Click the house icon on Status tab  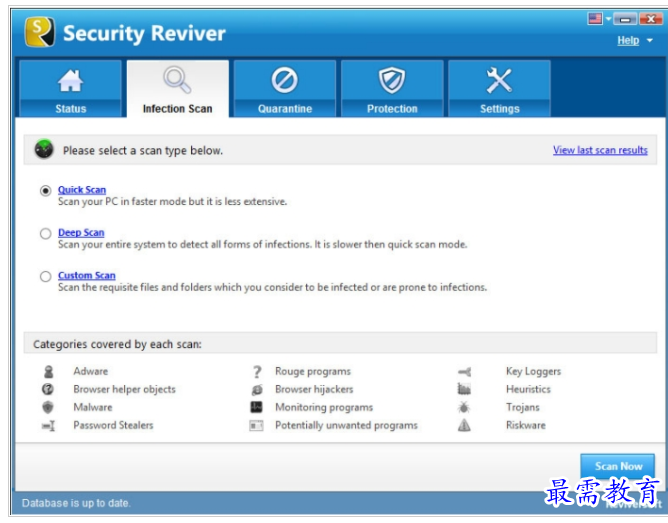[70, 80]
